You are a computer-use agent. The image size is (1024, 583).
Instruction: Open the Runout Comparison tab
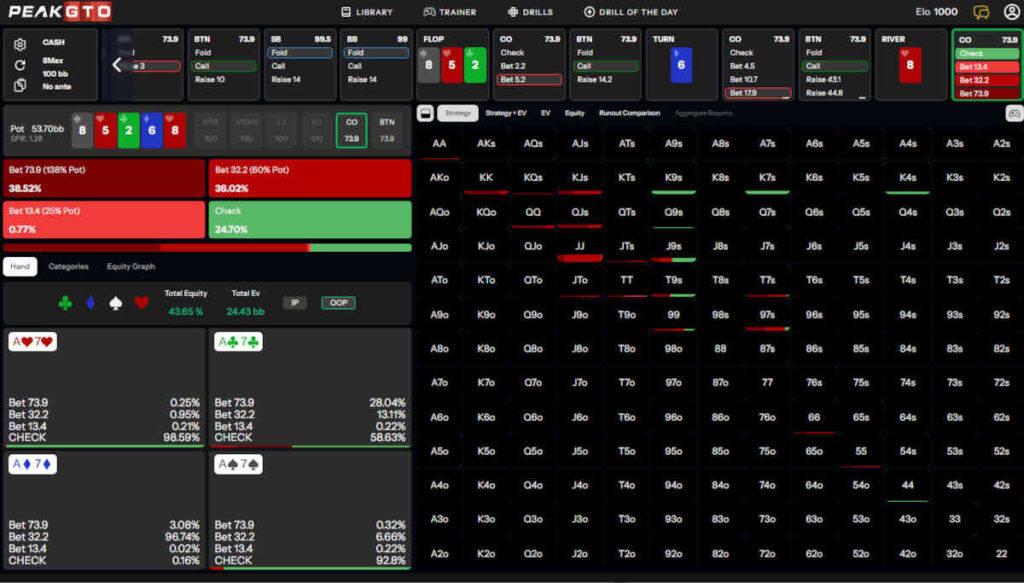[630, 113]
